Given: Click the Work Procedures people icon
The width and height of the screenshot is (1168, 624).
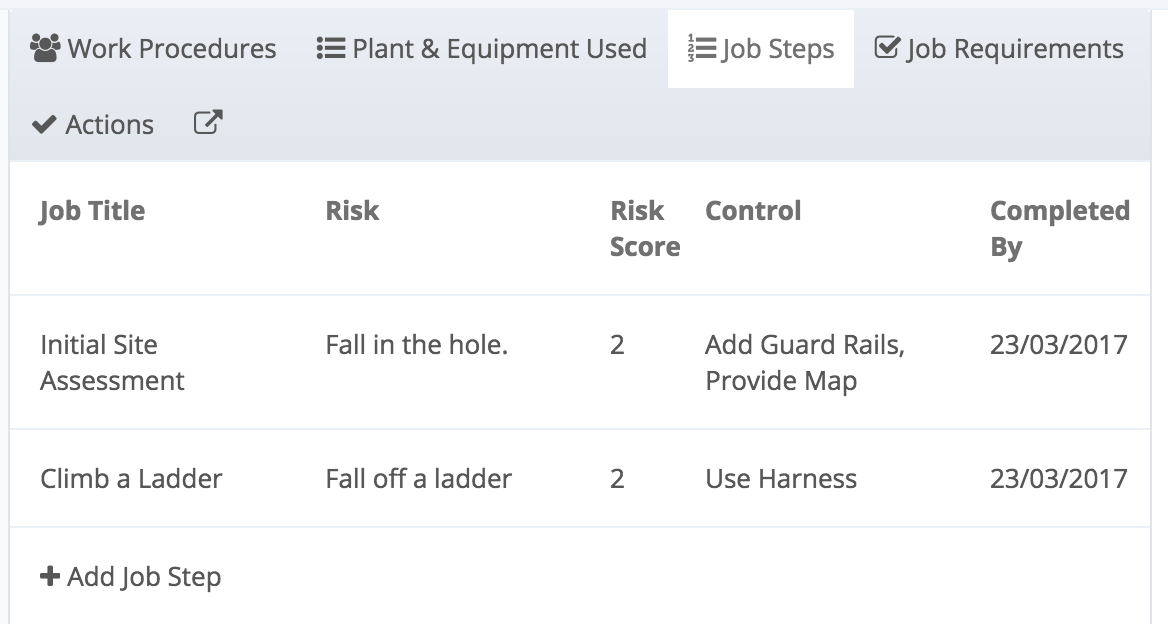Looking at the screenshot, I should pos(45,48).
